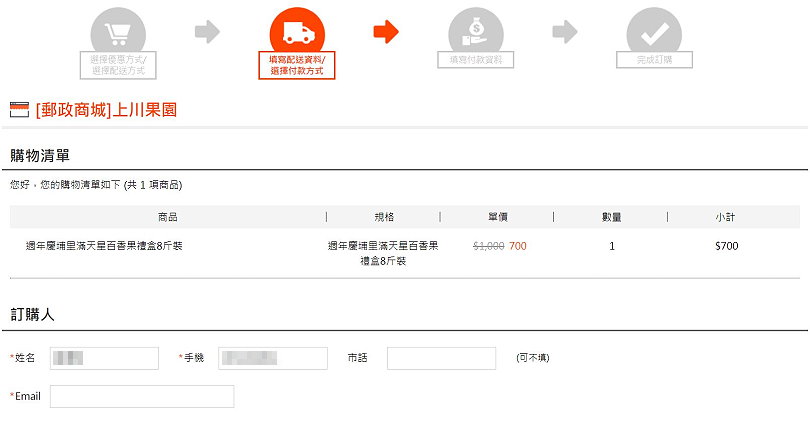Click the $700 subtotal value
The height and width of the screenshot is (422, 810).
[726, 245]
